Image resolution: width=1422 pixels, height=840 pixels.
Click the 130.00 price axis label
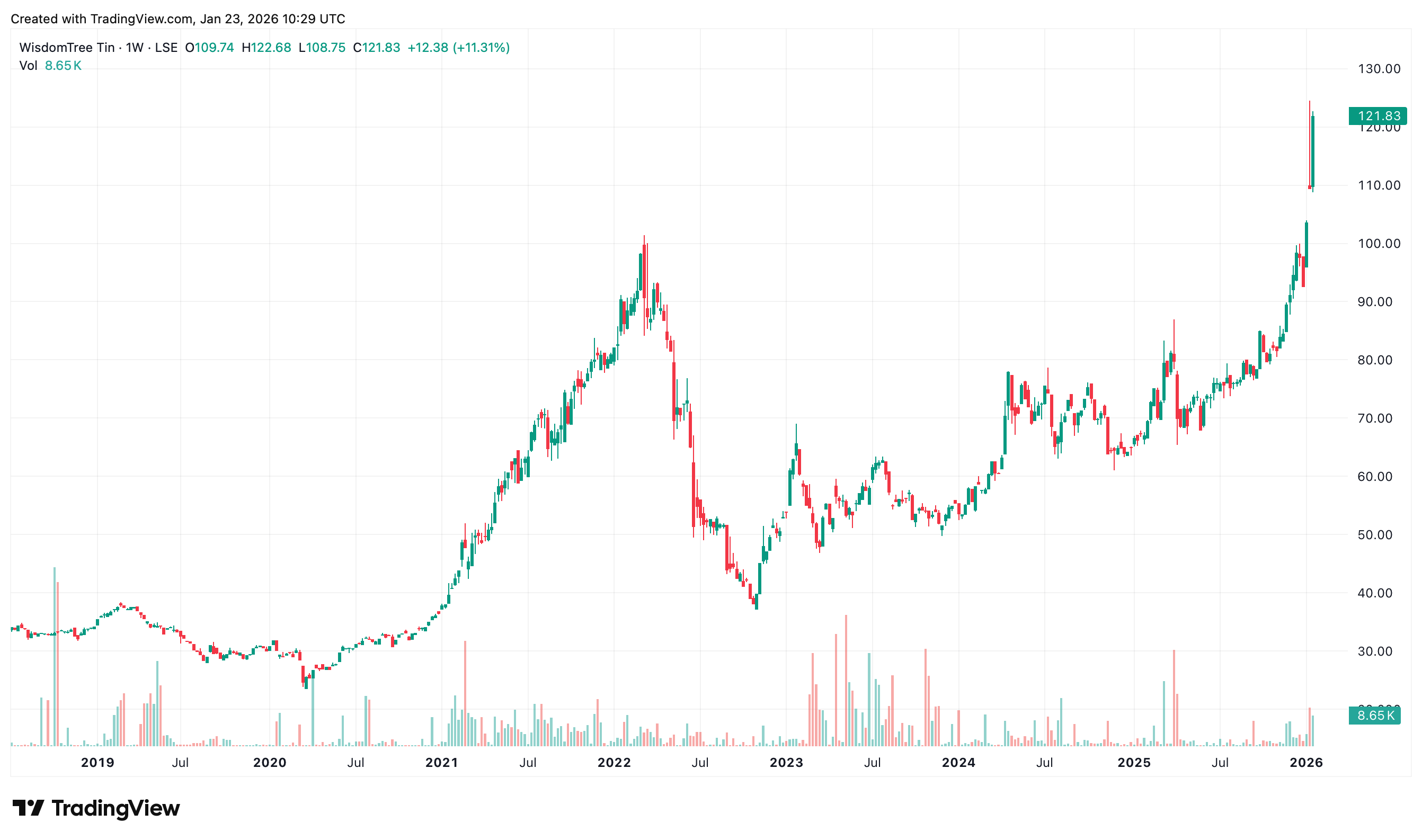(1379, 69)
